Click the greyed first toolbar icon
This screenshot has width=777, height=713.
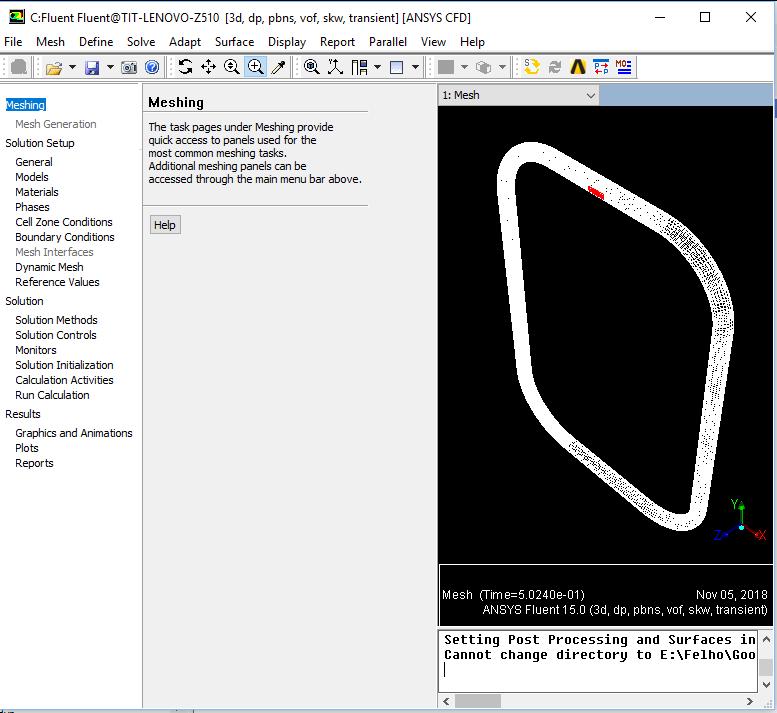click(19, 67)
